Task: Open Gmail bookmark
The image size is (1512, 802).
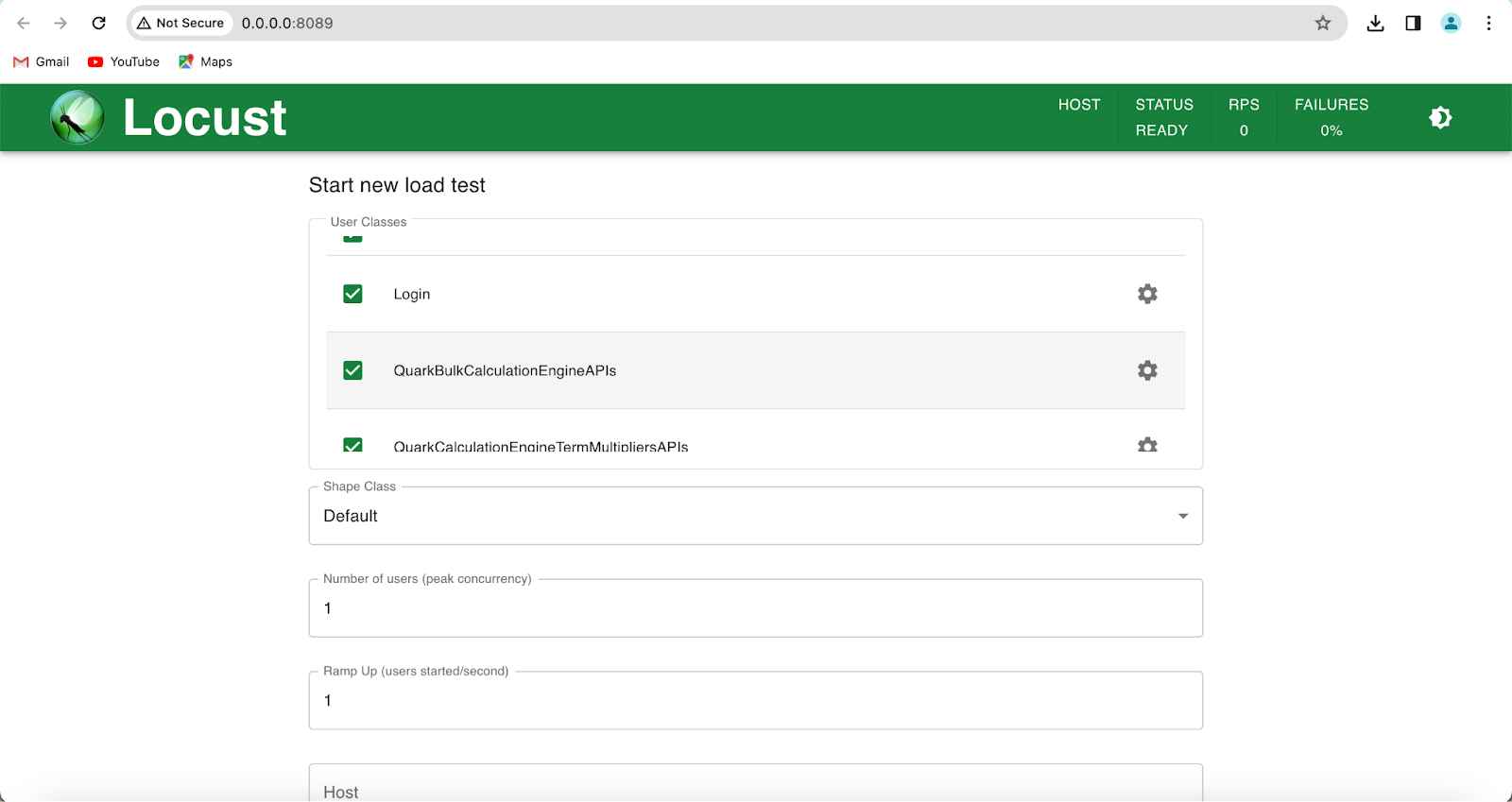Action: [42, 61]
